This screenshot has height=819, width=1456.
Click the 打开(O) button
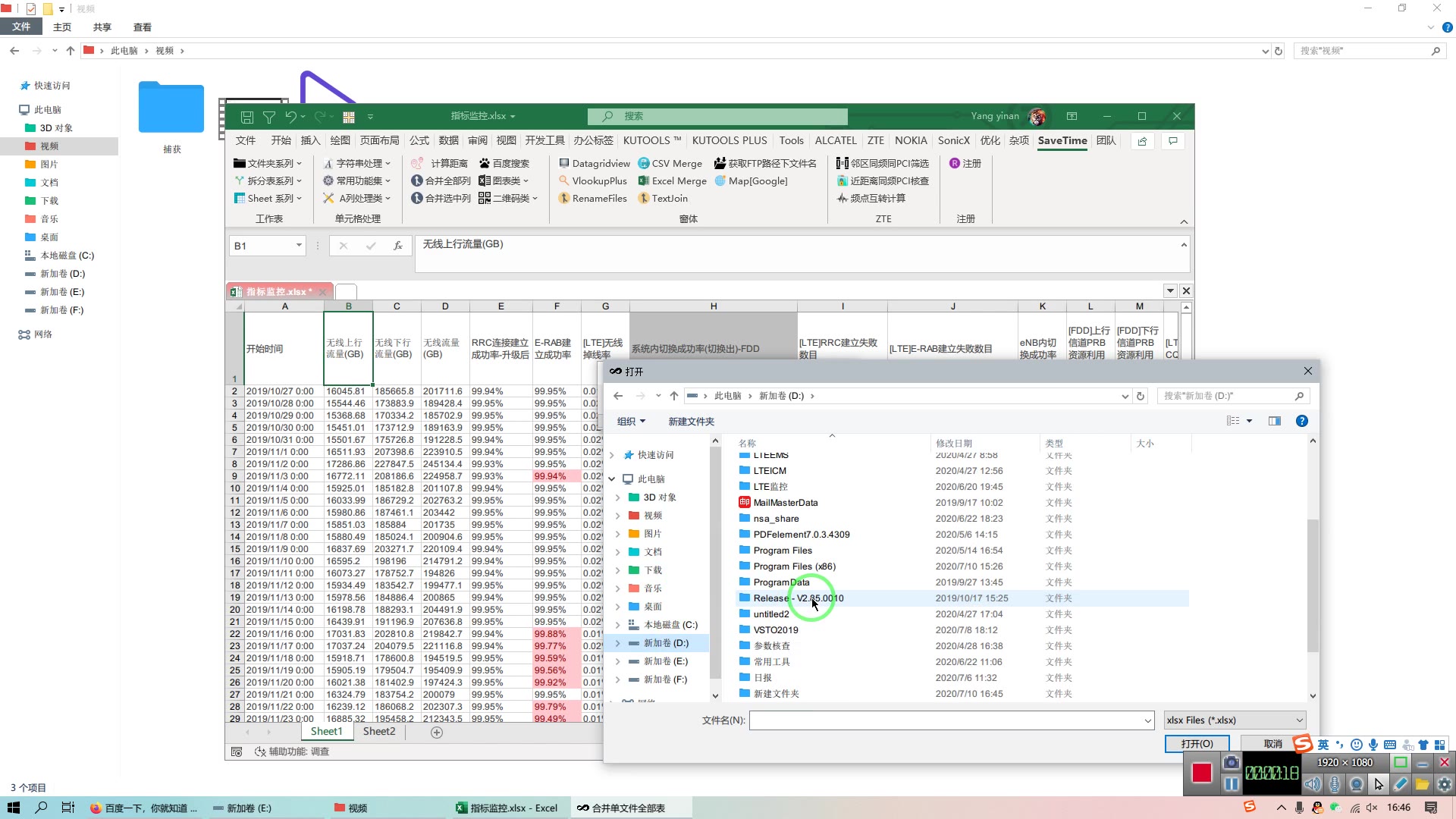[x=1197, y=744]
